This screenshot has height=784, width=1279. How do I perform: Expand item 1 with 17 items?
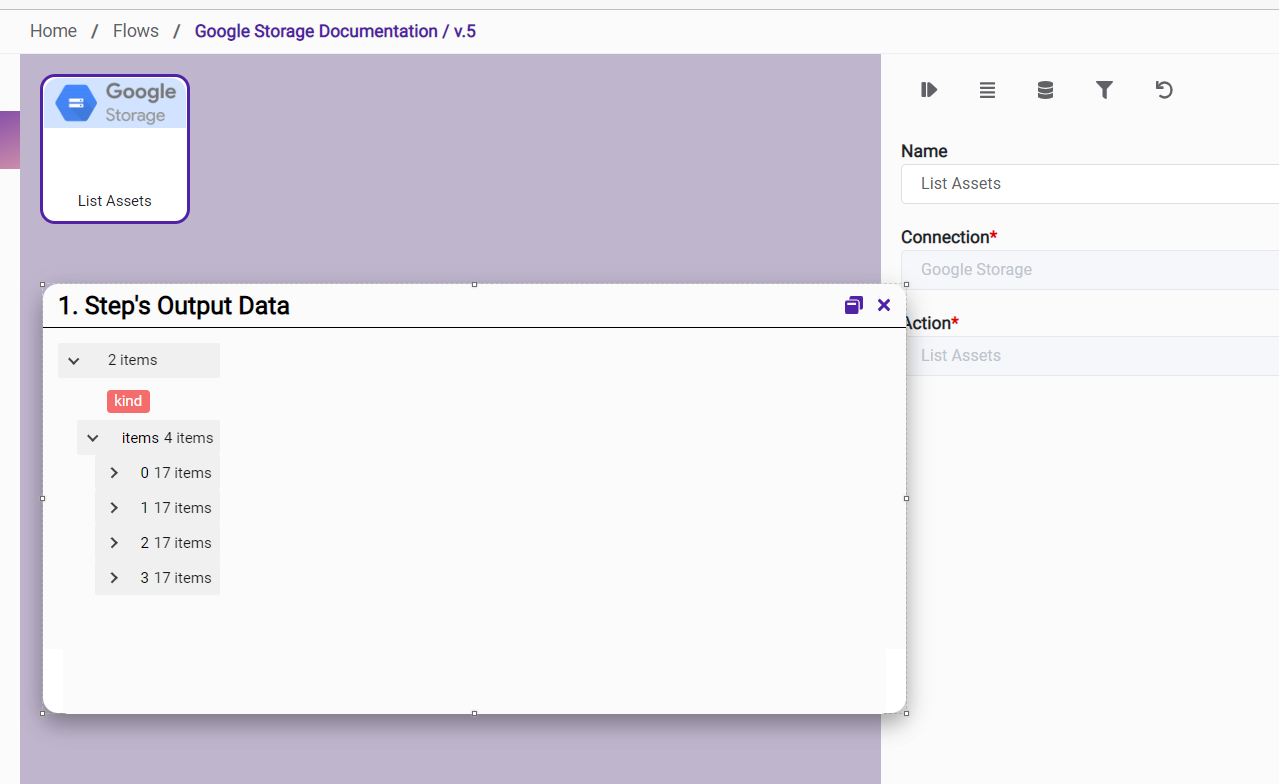click(x=114, y=508)
